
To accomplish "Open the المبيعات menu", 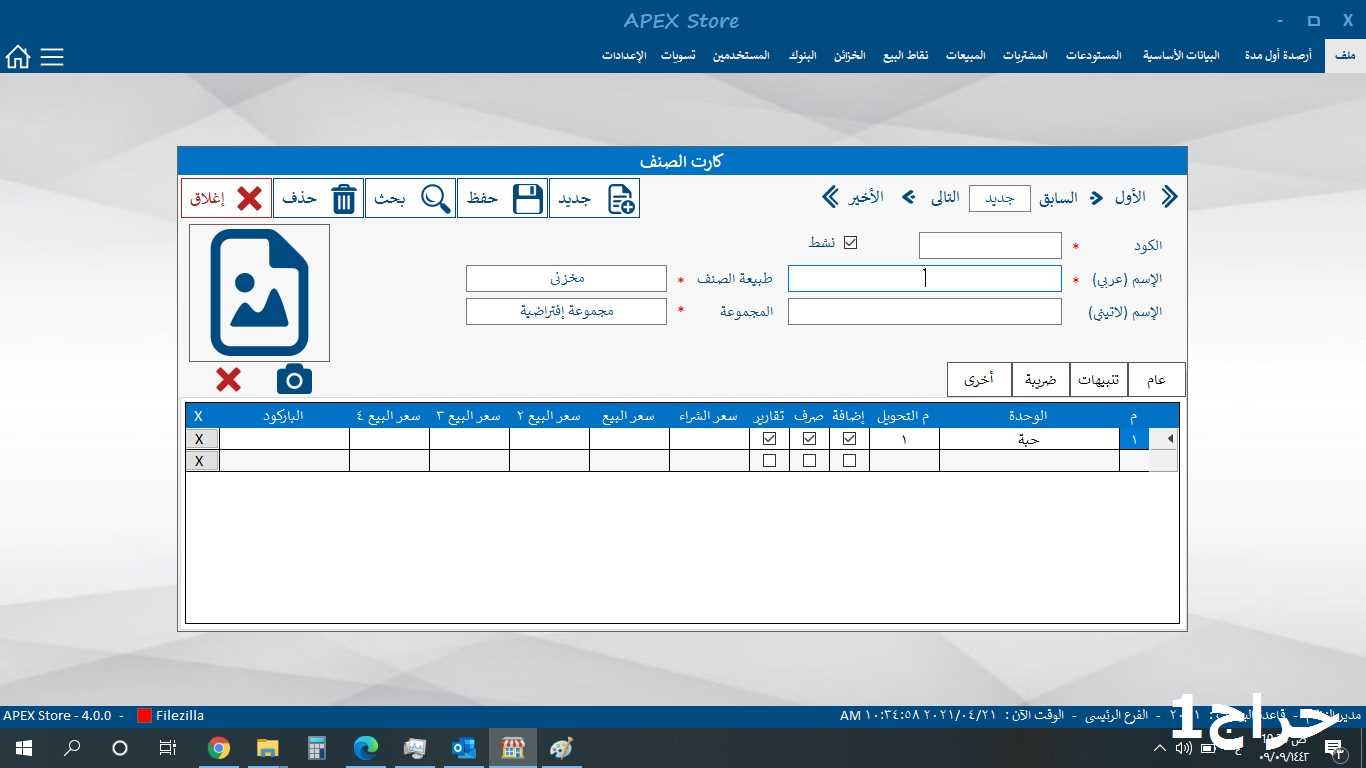I will [965, 56].
